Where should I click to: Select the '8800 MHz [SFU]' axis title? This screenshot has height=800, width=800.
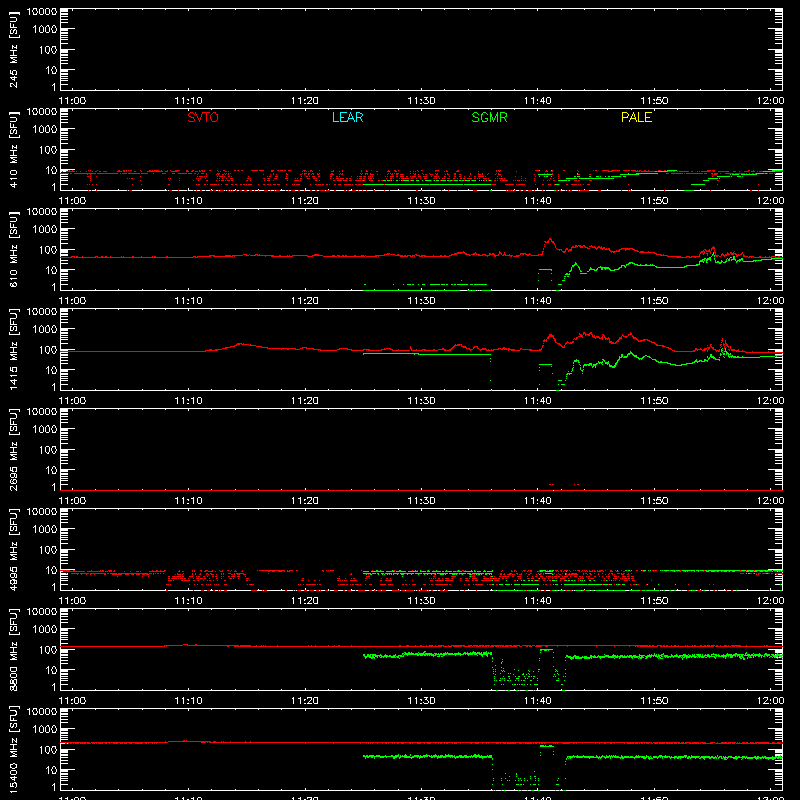pyautogui.click(x=13, y=649)
